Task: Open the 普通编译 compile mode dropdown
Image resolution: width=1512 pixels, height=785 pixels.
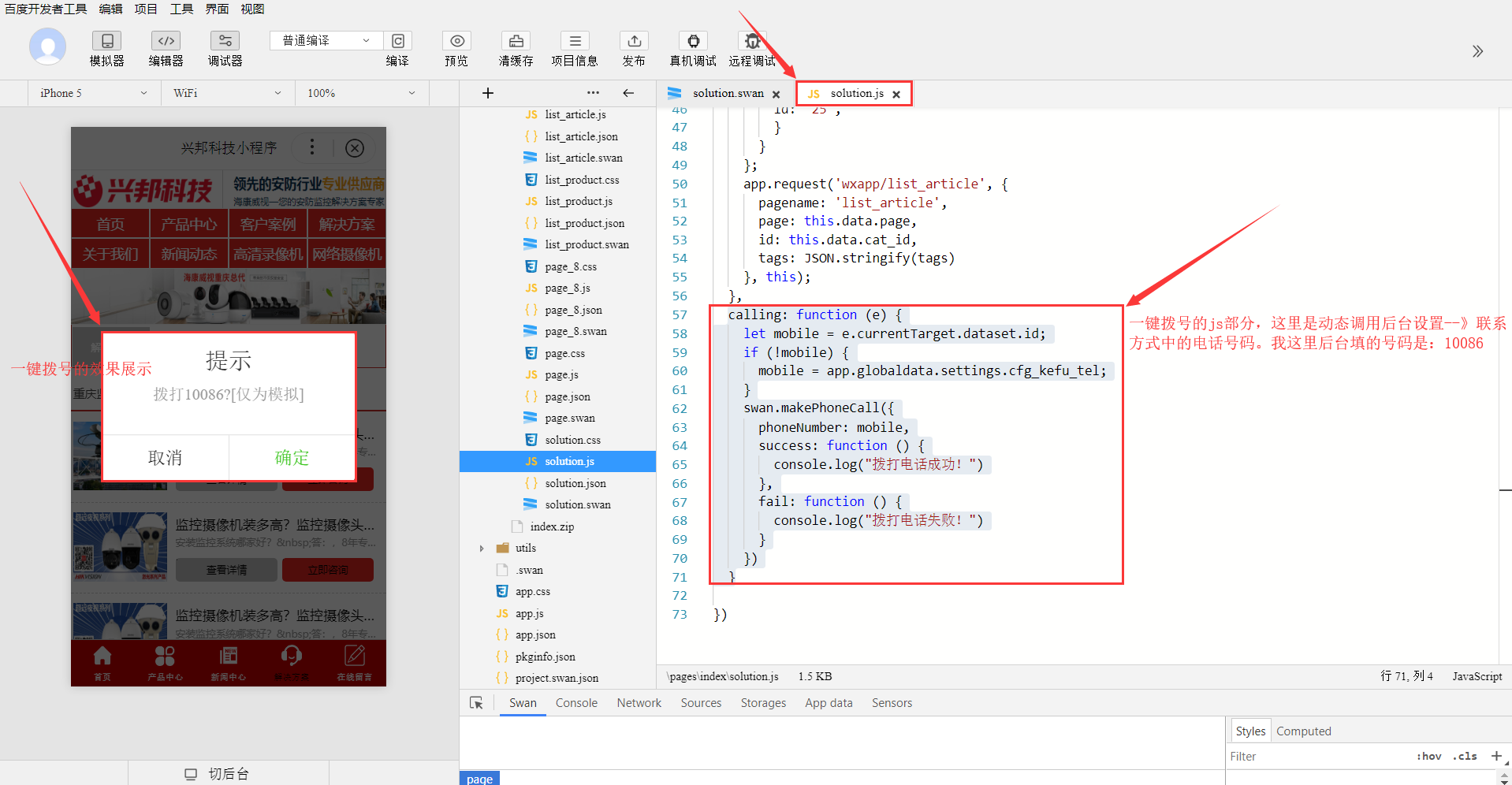Action: pyautogui.click(x=326, y=40)
